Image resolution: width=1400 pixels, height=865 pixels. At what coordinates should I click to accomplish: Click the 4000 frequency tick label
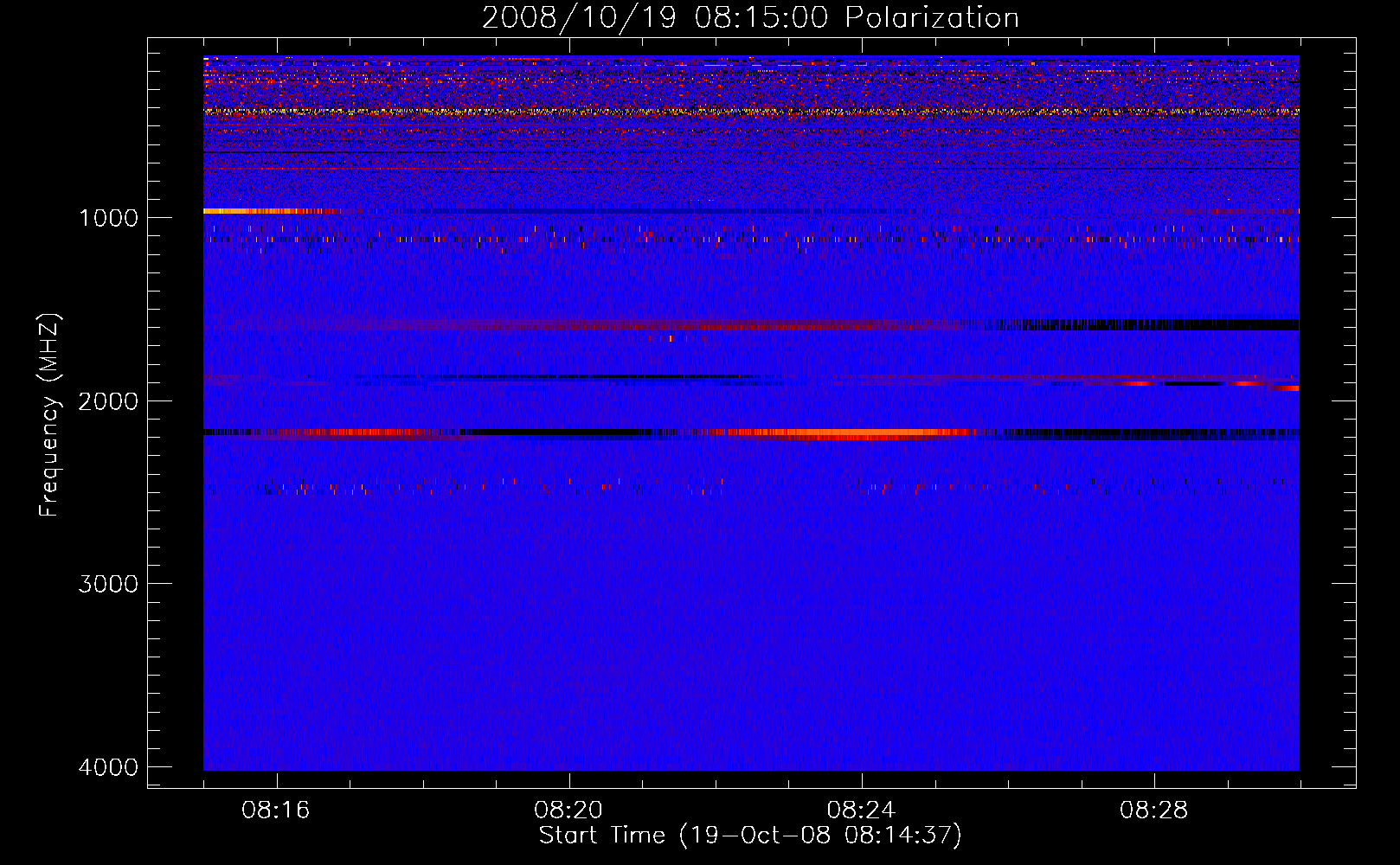click(108, 767)
